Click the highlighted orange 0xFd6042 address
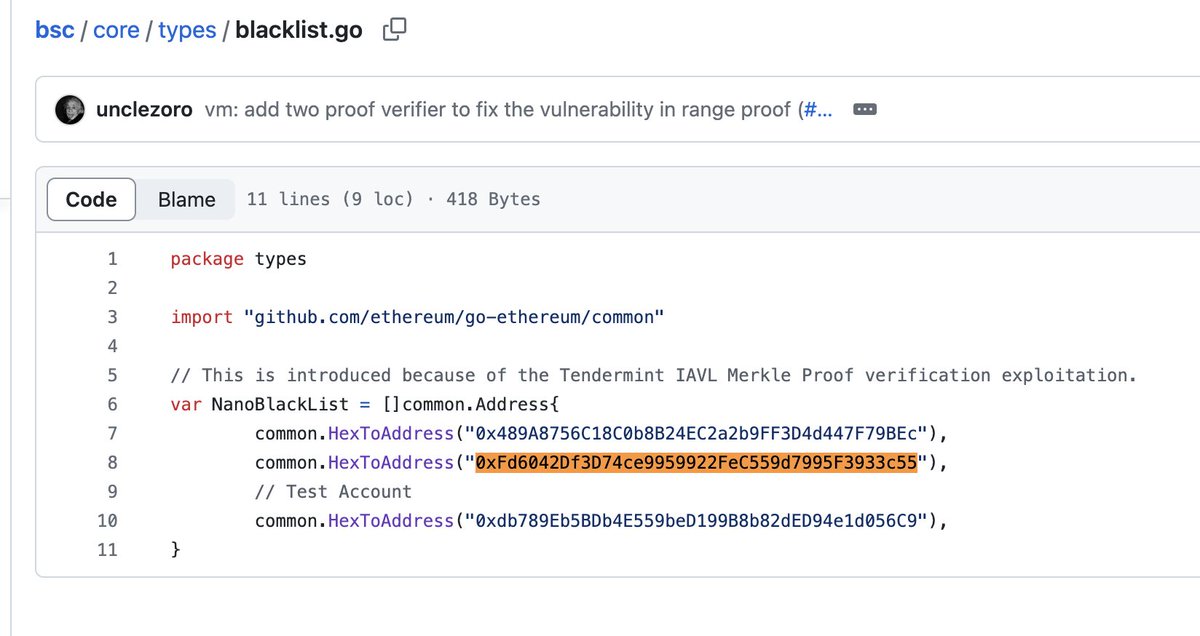Image resolution: width=1200 pixels, height=636 pixels. tap(696, 462)
